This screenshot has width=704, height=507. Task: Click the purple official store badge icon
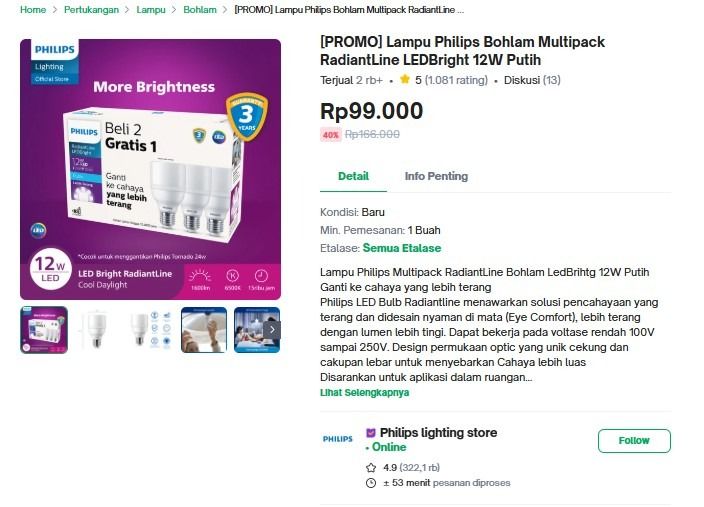coord(371,433)
